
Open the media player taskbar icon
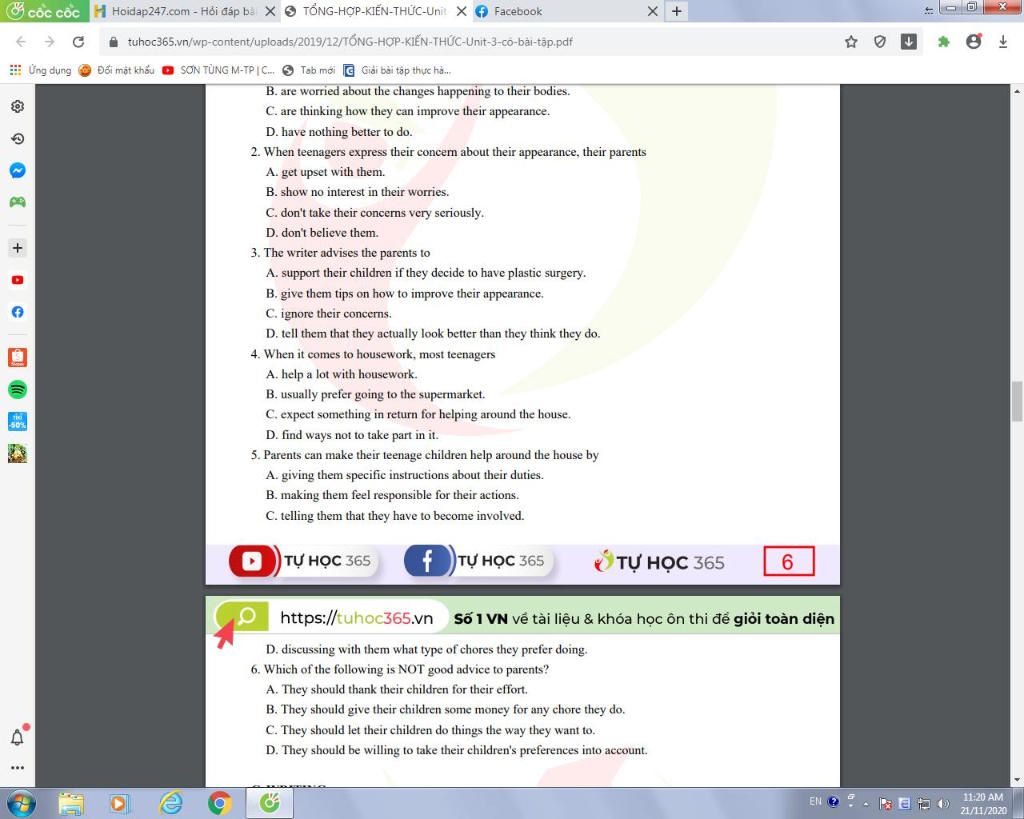(120, 803)
